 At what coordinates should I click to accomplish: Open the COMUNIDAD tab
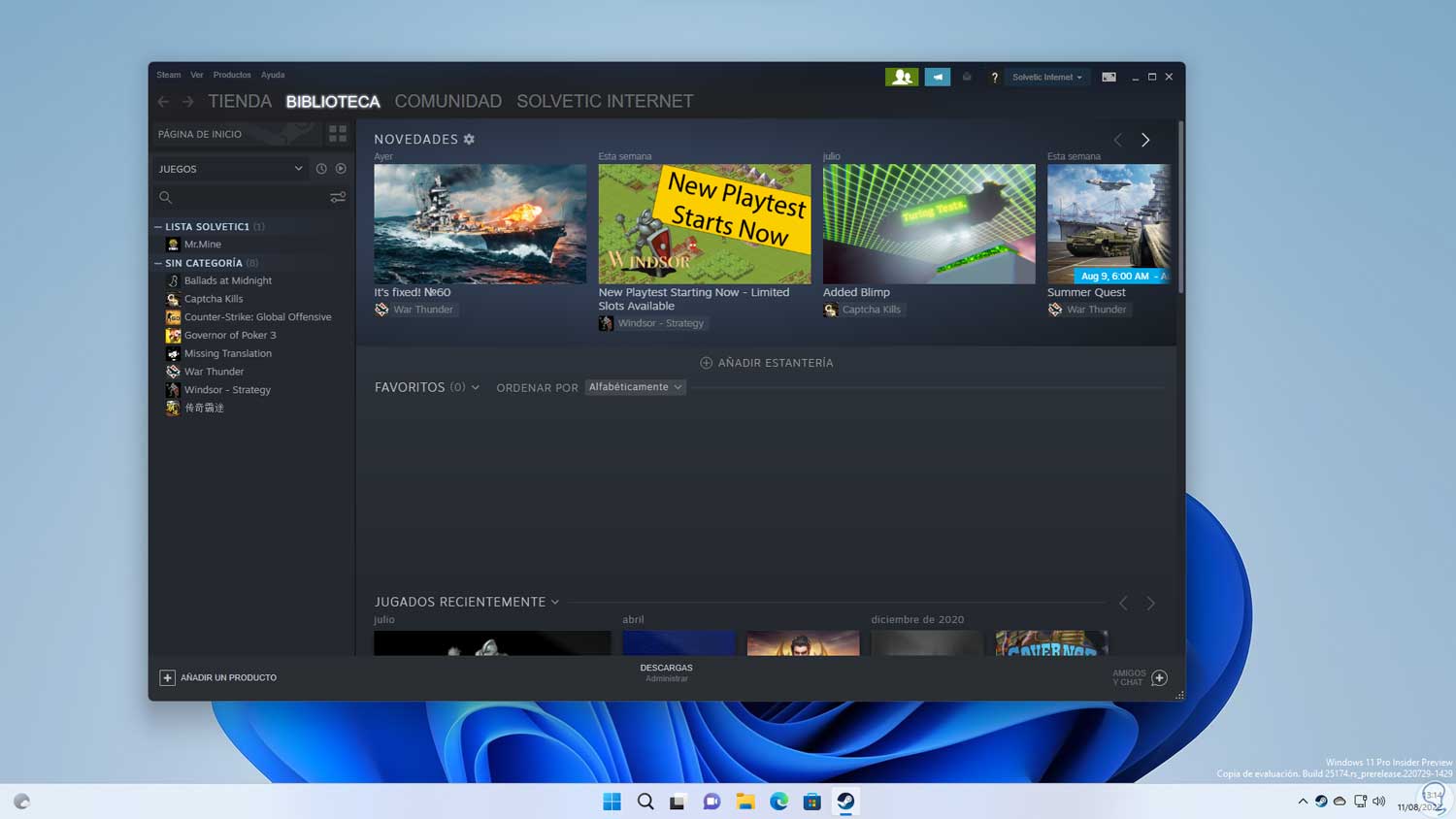448,101
